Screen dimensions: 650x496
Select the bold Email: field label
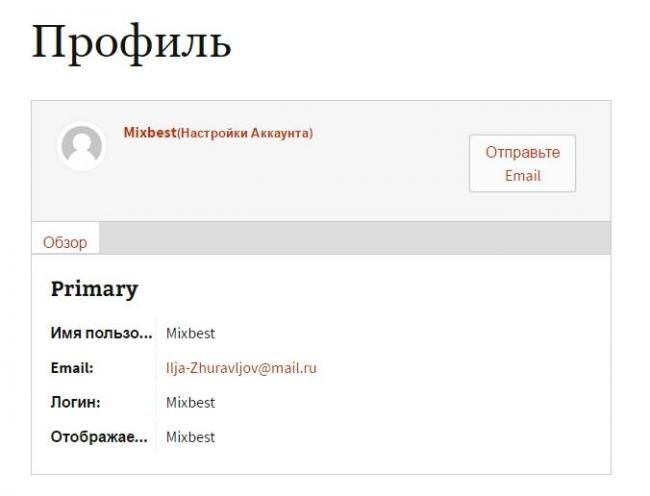pos(72,368)
